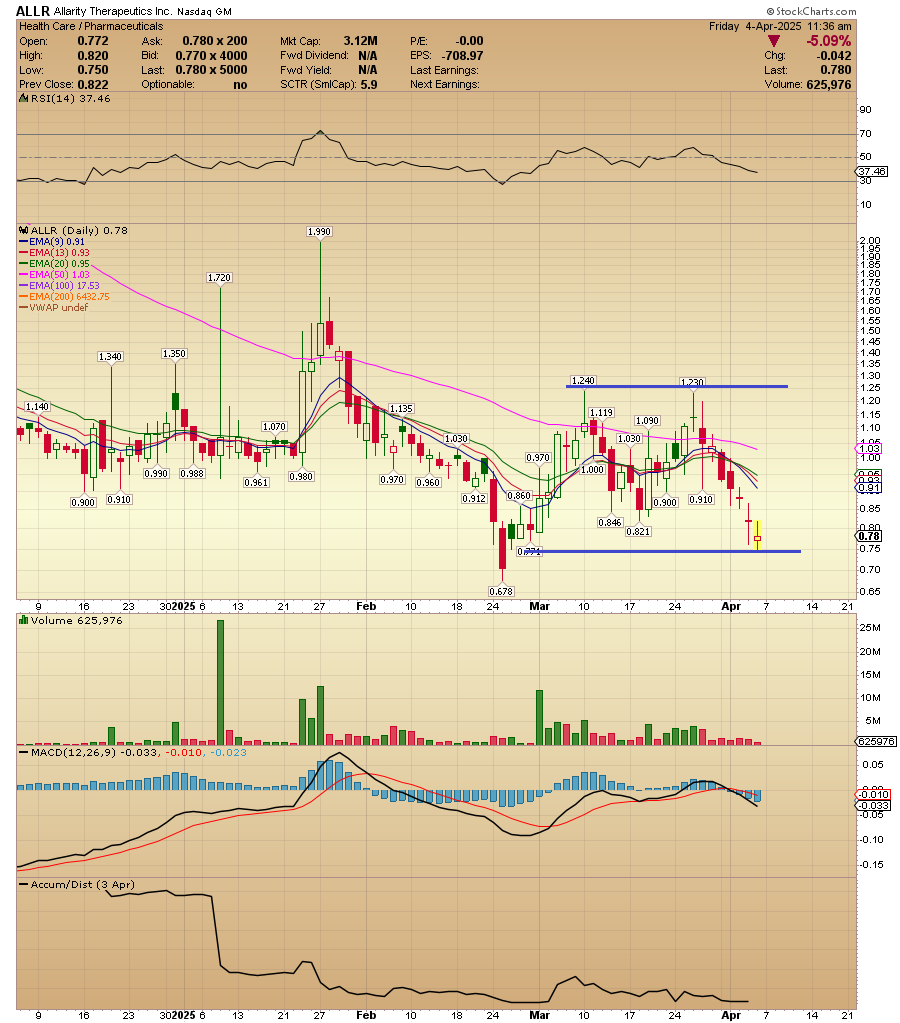Click the Ask quote 0.780 x 200
This screenshot has width=900, height=1023.
tap(215, 41)
